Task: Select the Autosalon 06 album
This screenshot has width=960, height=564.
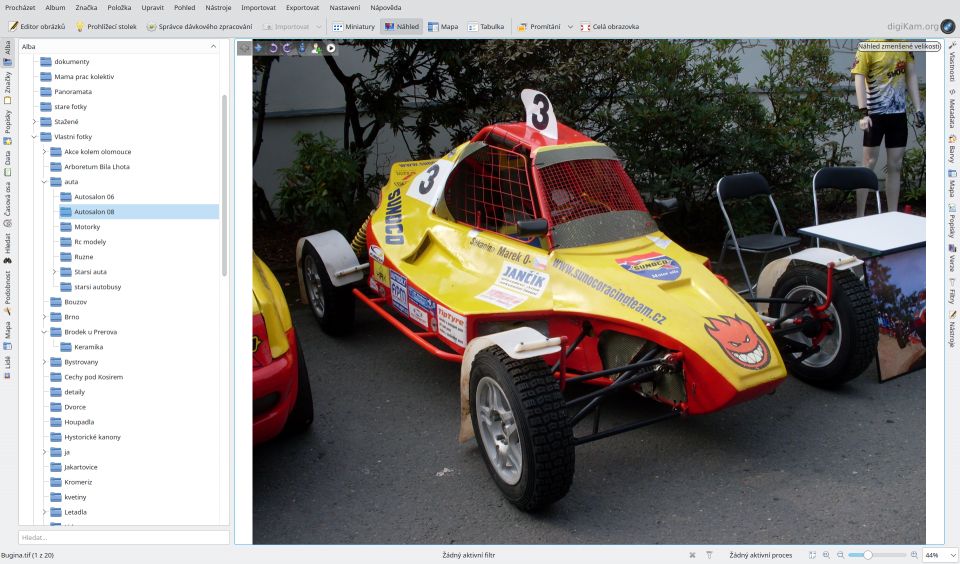Action: tap(94, 197)
